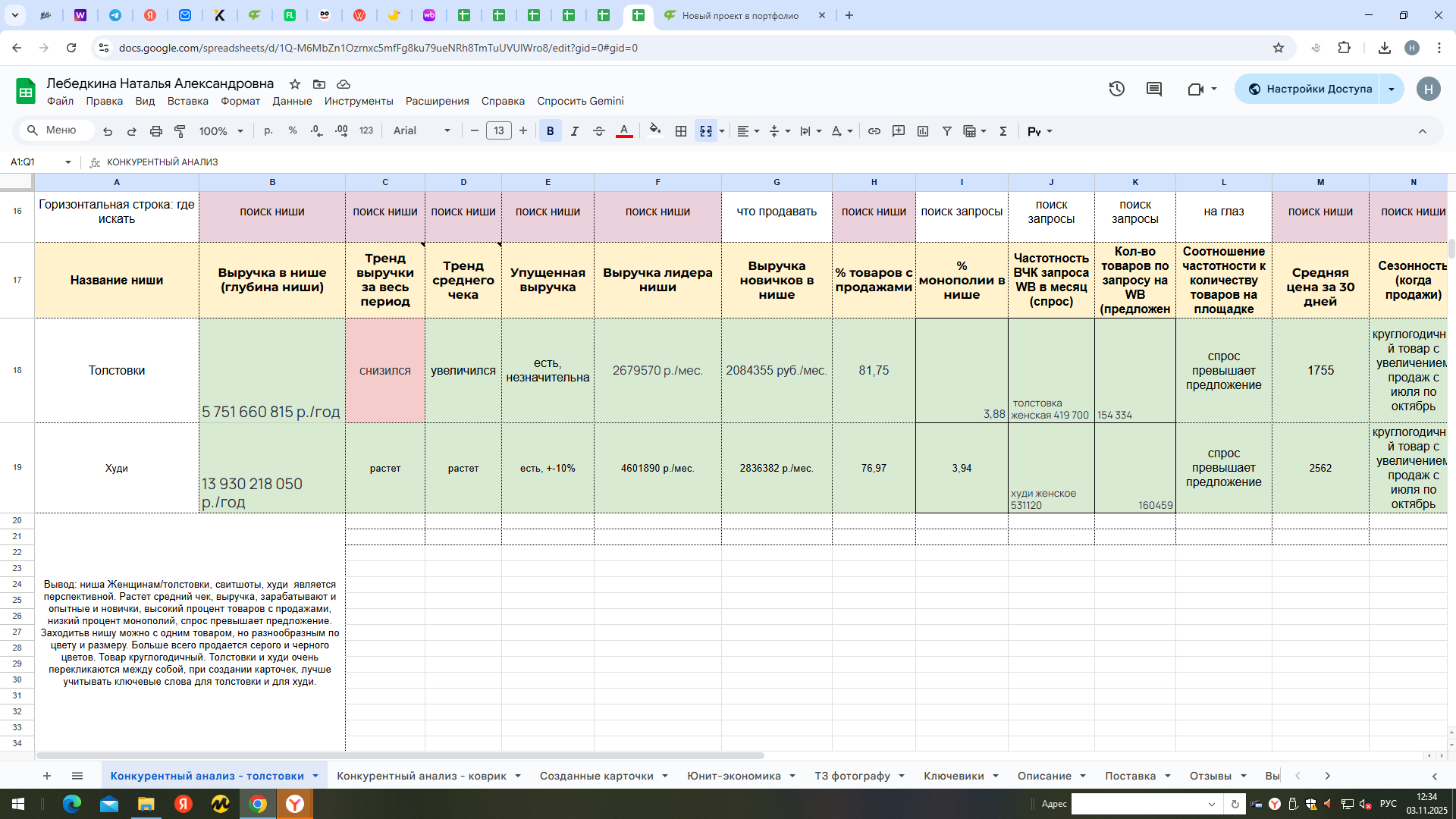
Task: Open the Данные menu
Action: click(x=292, y=101)
